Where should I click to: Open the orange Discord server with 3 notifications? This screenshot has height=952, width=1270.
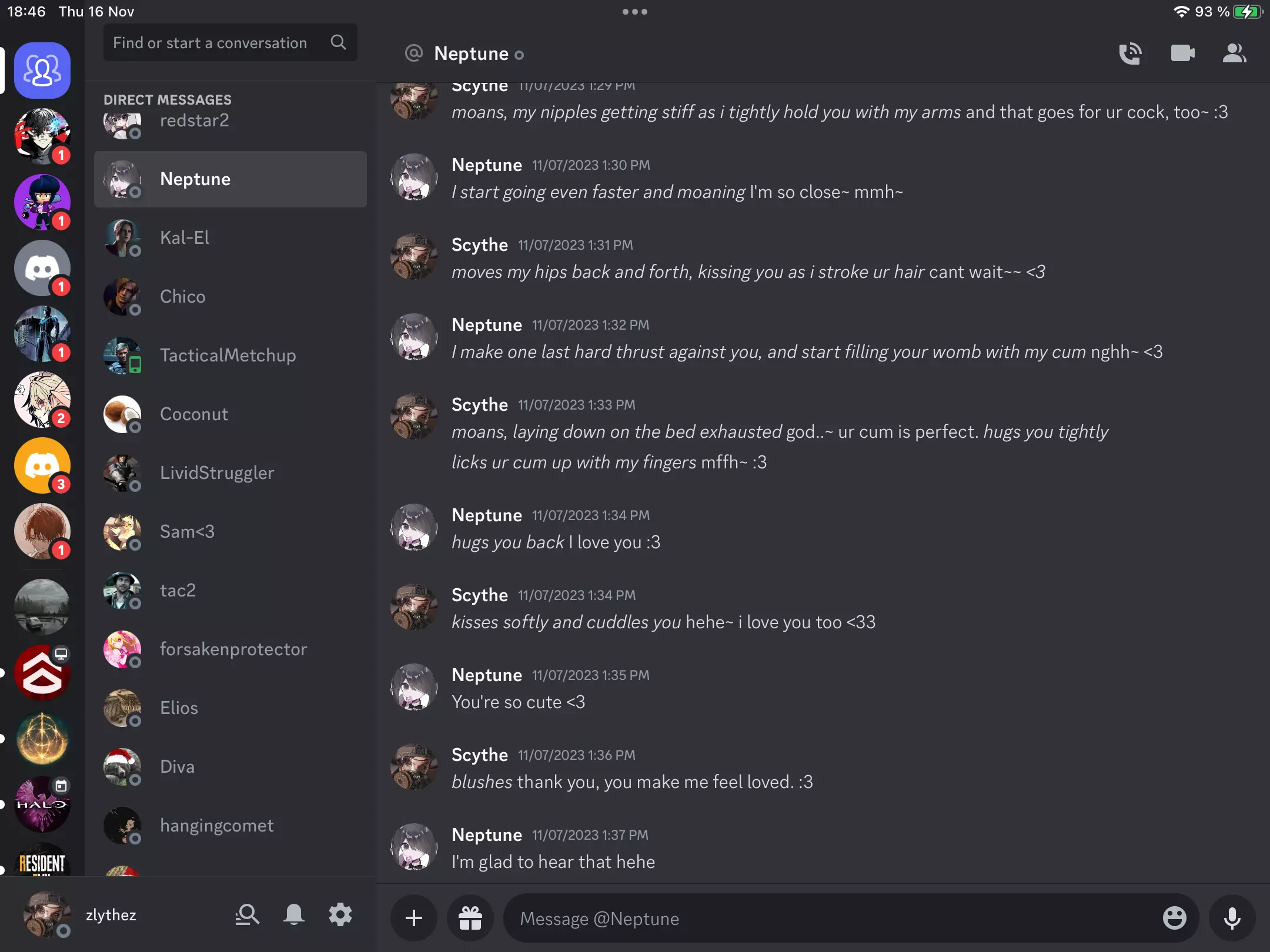click(42, 465)
